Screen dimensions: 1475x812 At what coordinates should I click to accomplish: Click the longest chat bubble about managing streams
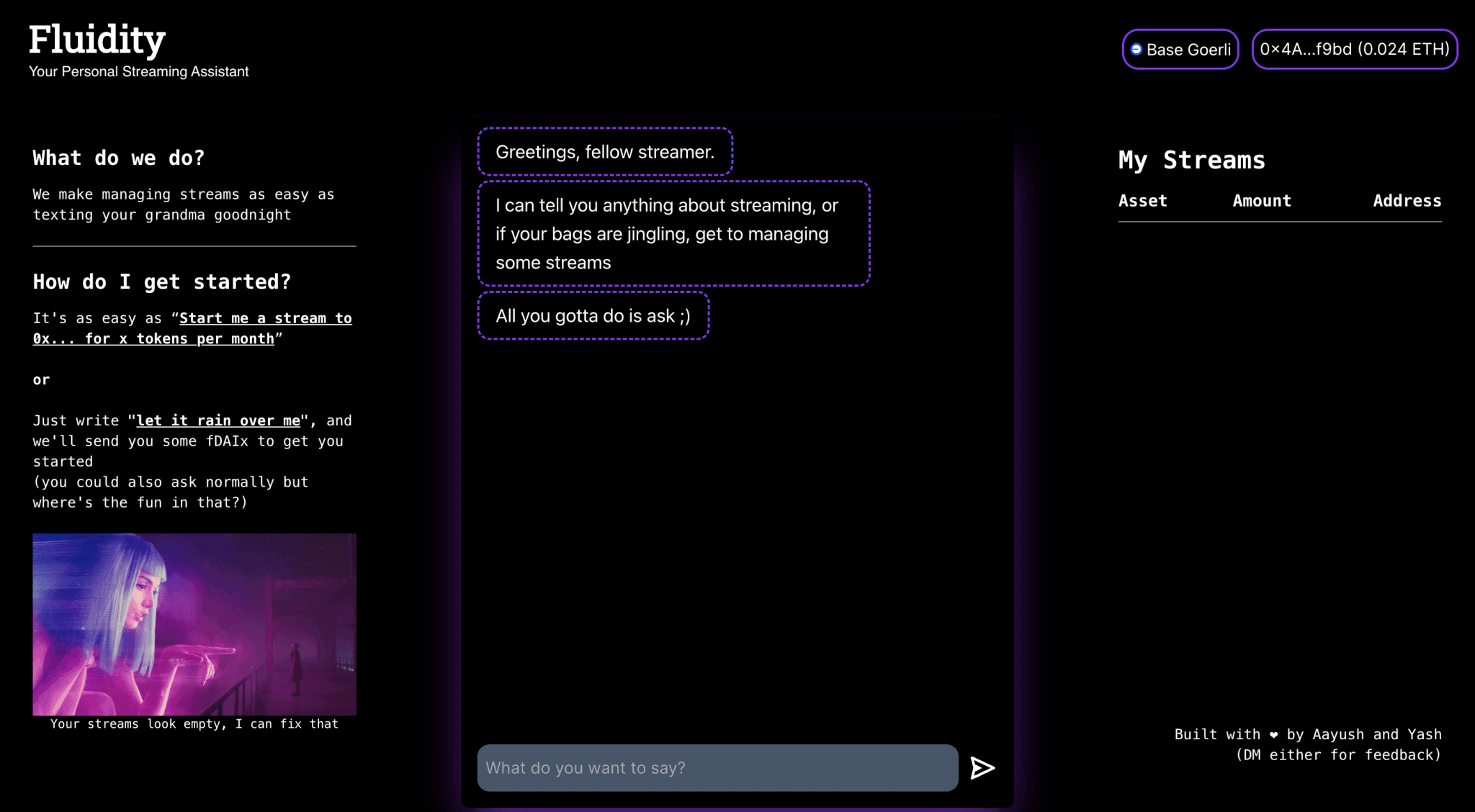point(673,234)
